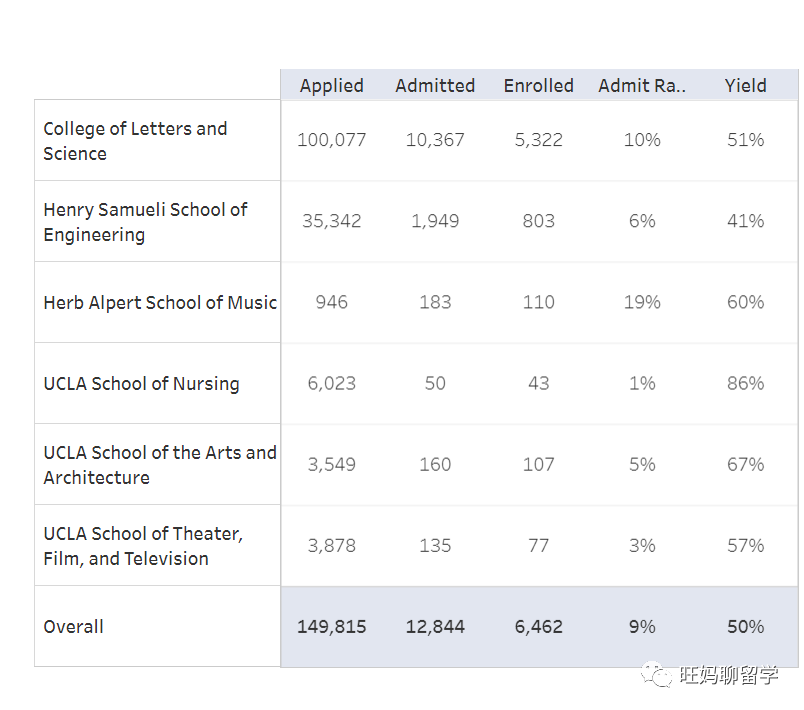Click Arts and Architecture applied value 3,549
804x710 pixels.
coord(332,464)
